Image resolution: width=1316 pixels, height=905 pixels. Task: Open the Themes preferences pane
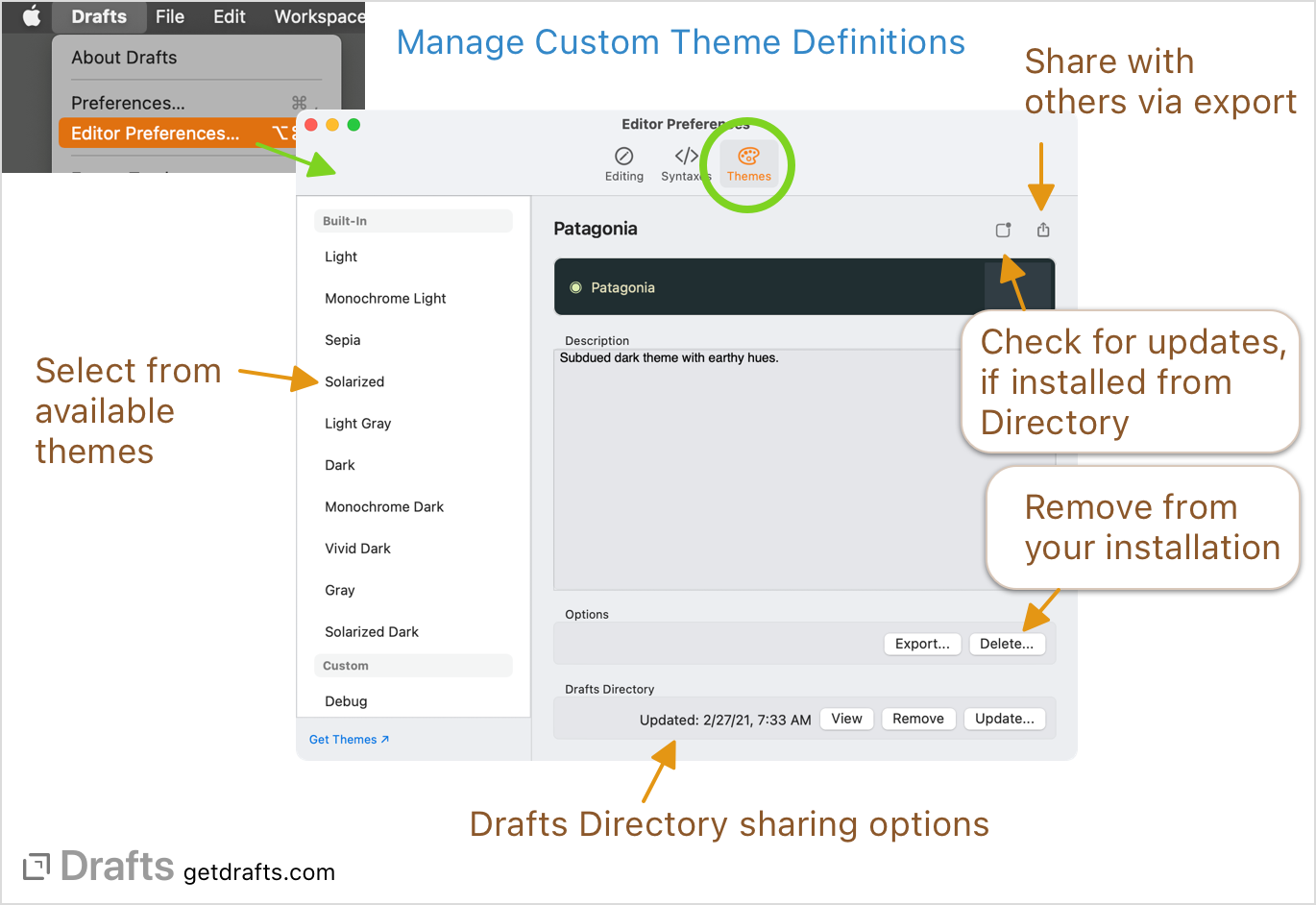[x=748, y=163]
